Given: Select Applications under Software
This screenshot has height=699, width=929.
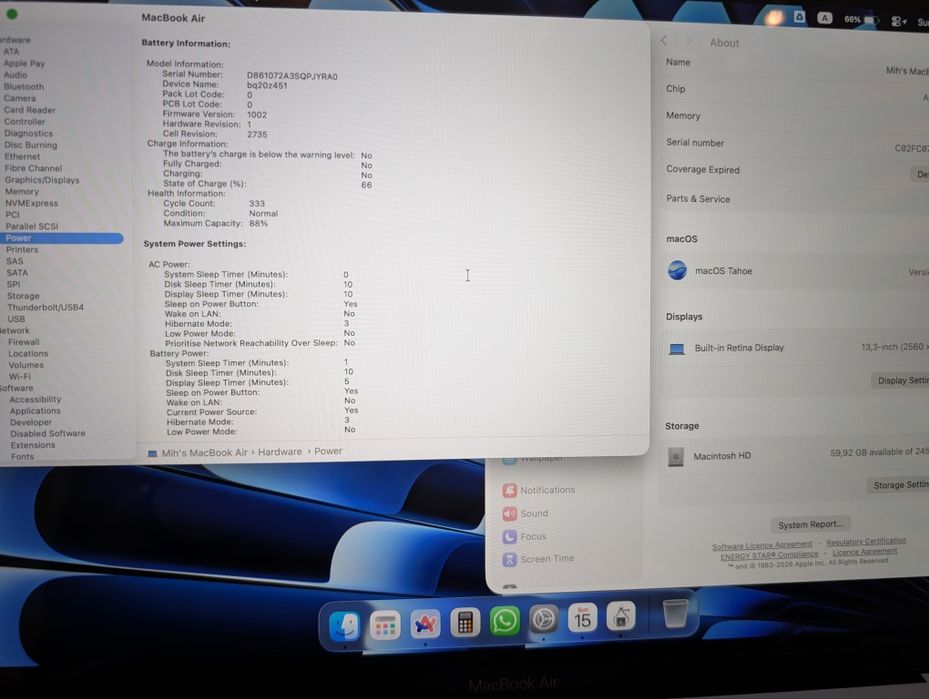Looking at the screenshot, I should (x=35, y=411).
